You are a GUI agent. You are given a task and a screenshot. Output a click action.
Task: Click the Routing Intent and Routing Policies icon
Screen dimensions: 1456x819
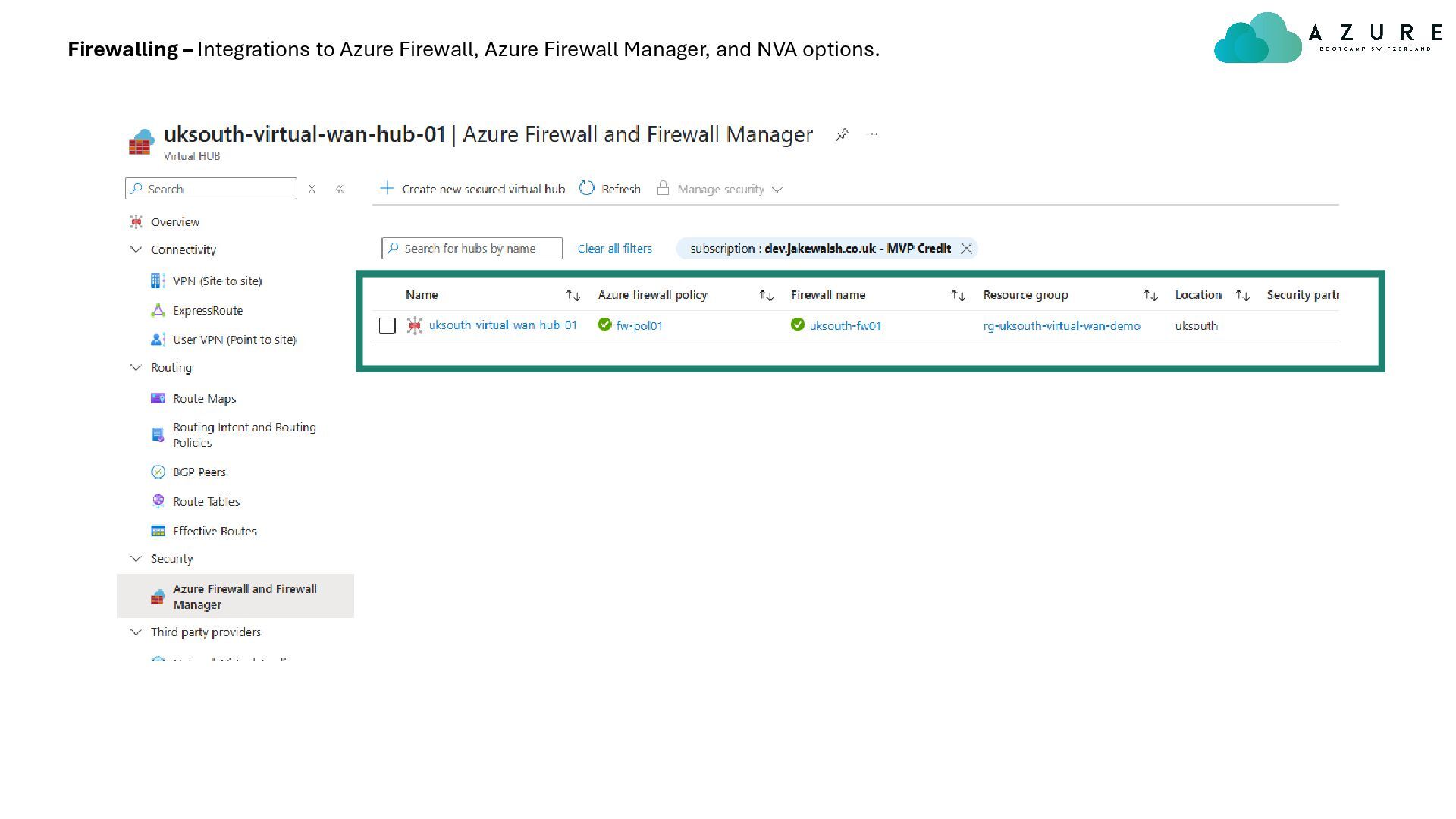pos(158,435)
